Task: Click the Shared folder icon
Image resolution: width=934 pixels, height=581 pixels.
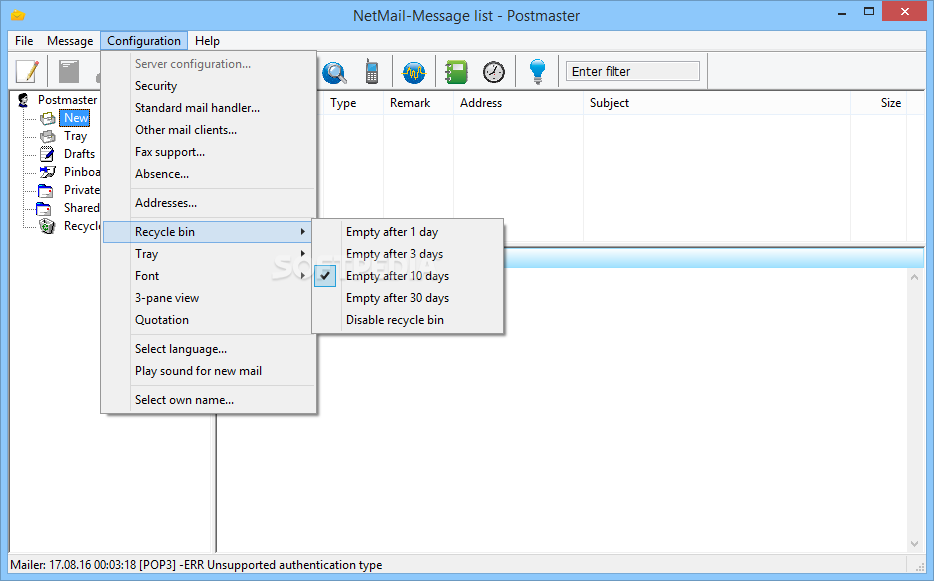Action: (43, 209)
